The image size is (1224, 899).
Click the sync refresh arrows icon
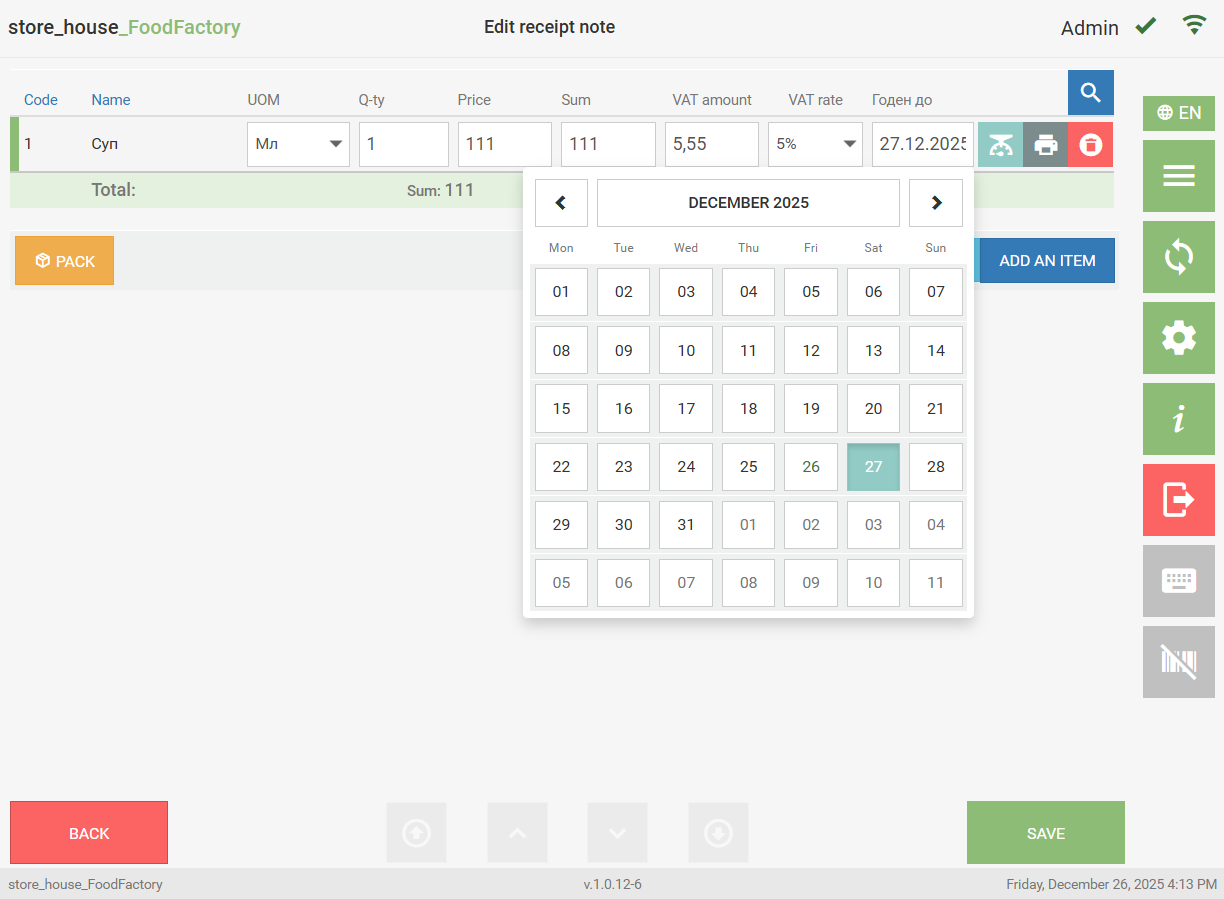click(x=1178, y=257)
